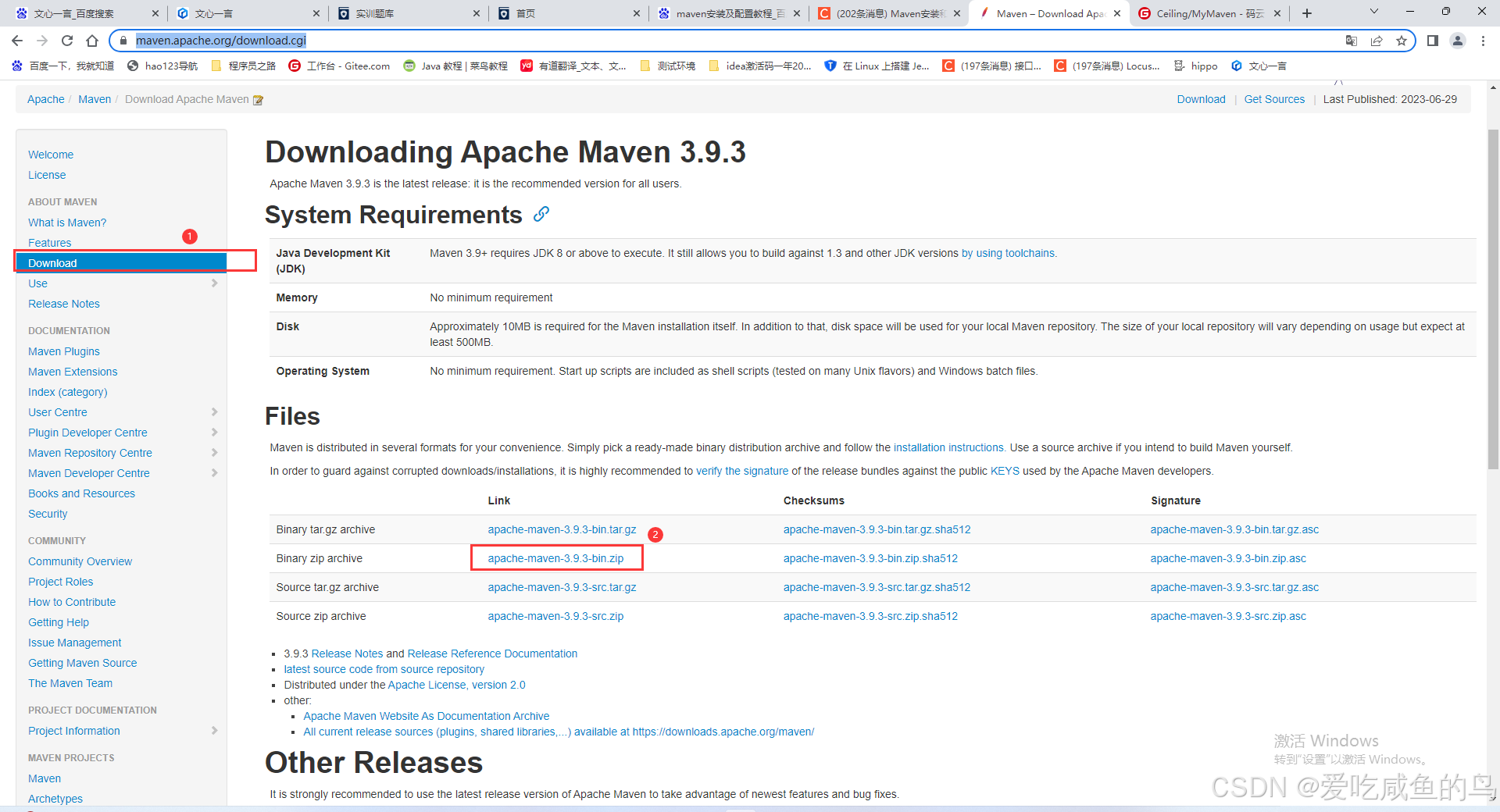Open the Java 教程 bookmark
The width and height of the screenshot is (1500, 812).
point(455,66)
